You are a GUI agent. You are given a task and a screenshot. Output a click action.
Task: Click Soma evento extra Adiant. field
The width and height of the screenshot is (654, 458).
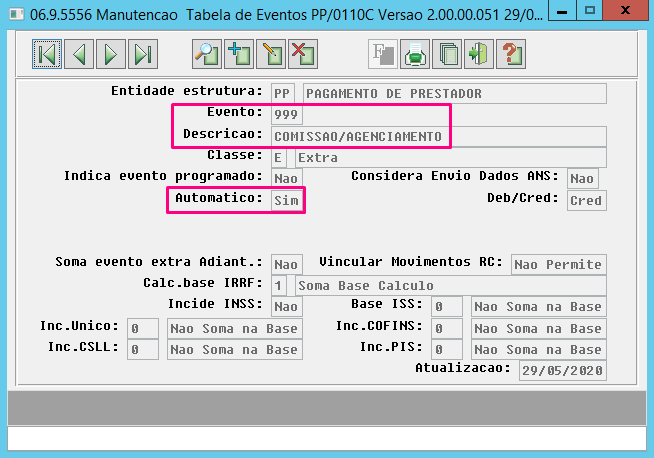(287, 264)
